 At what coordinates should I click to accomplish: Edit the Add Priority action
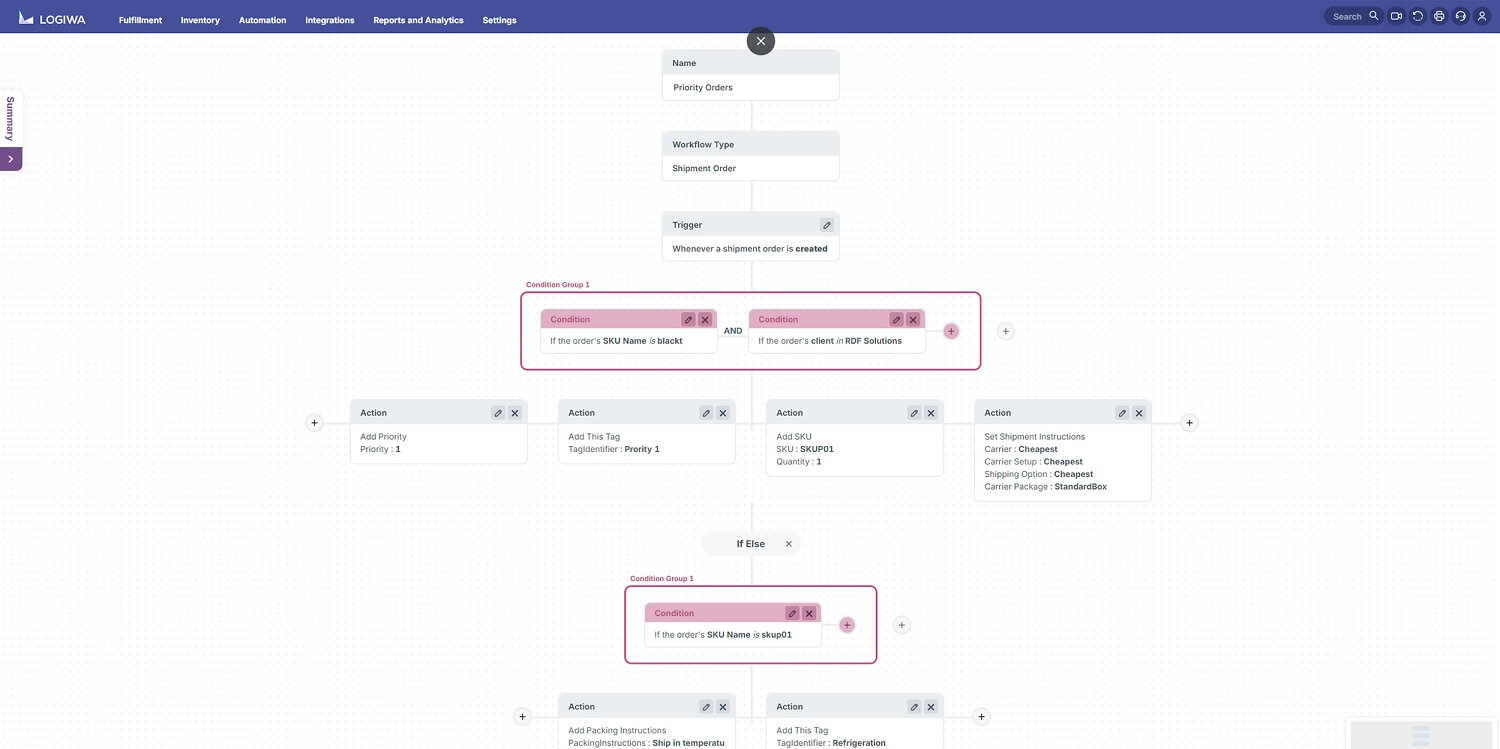point(498,413)
